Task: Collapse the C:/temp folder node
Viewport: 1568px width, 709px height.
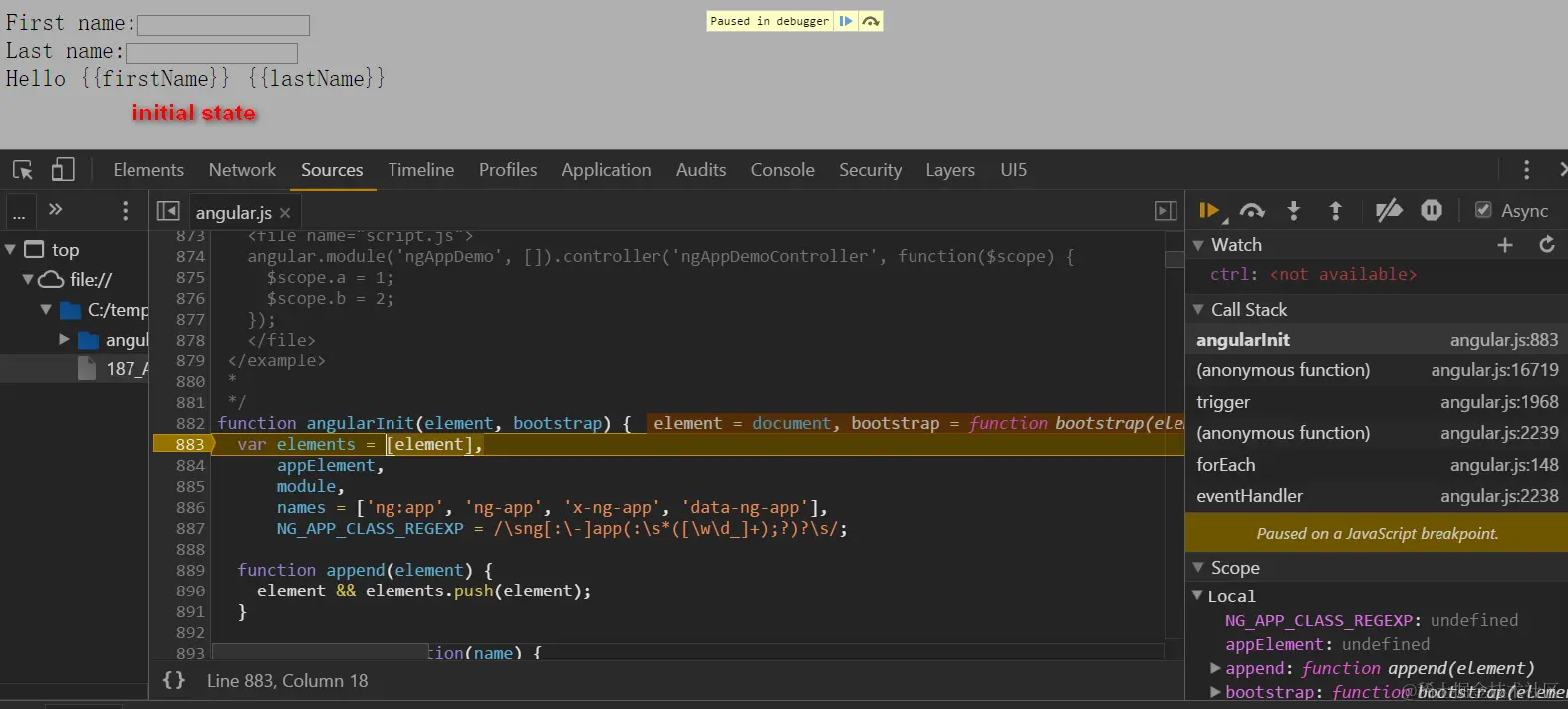Action: tap(46, 310)
